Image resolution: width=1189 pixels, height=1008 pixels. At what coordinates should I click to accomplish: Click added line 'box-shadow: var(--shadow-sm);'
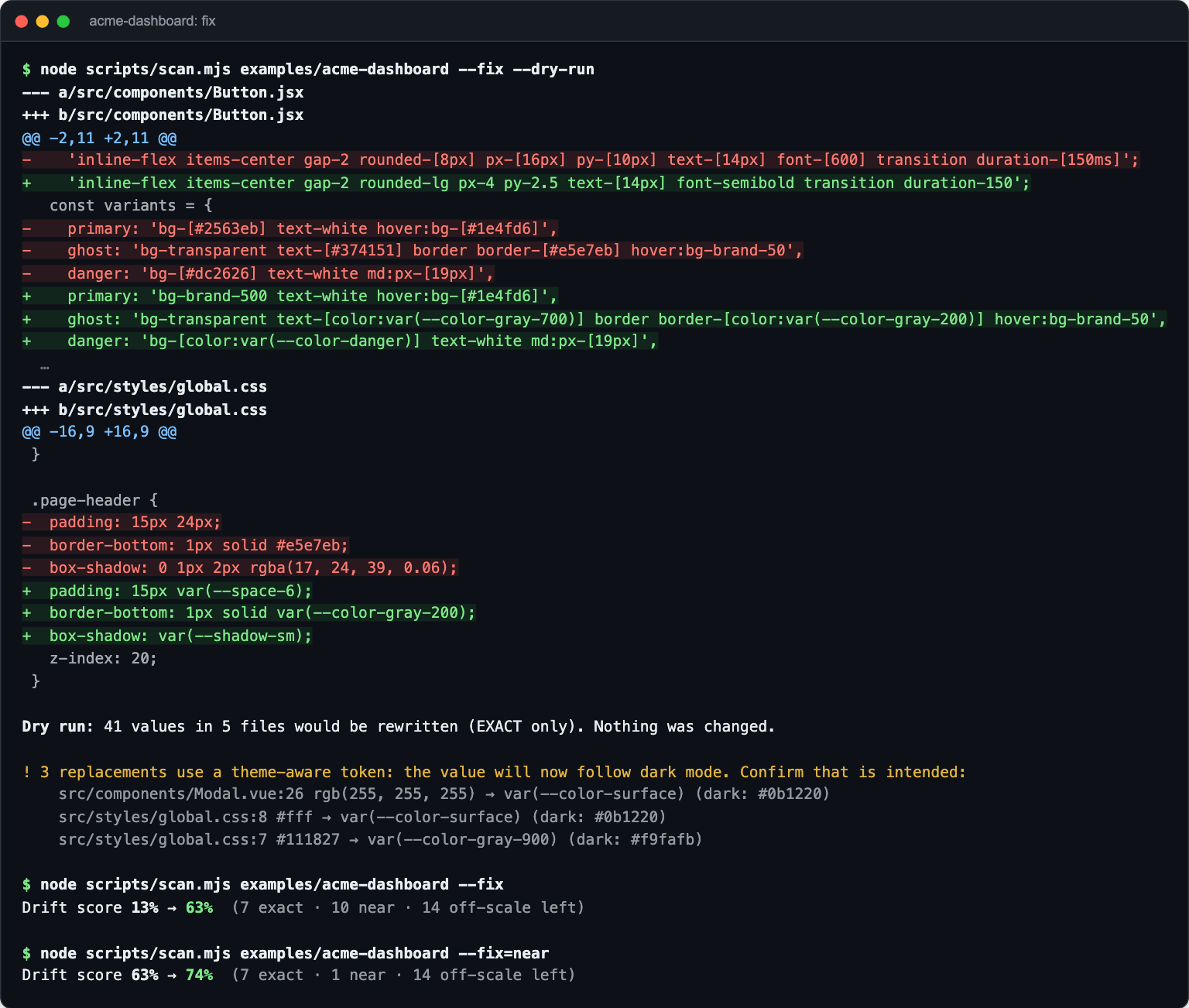[167, 636]
